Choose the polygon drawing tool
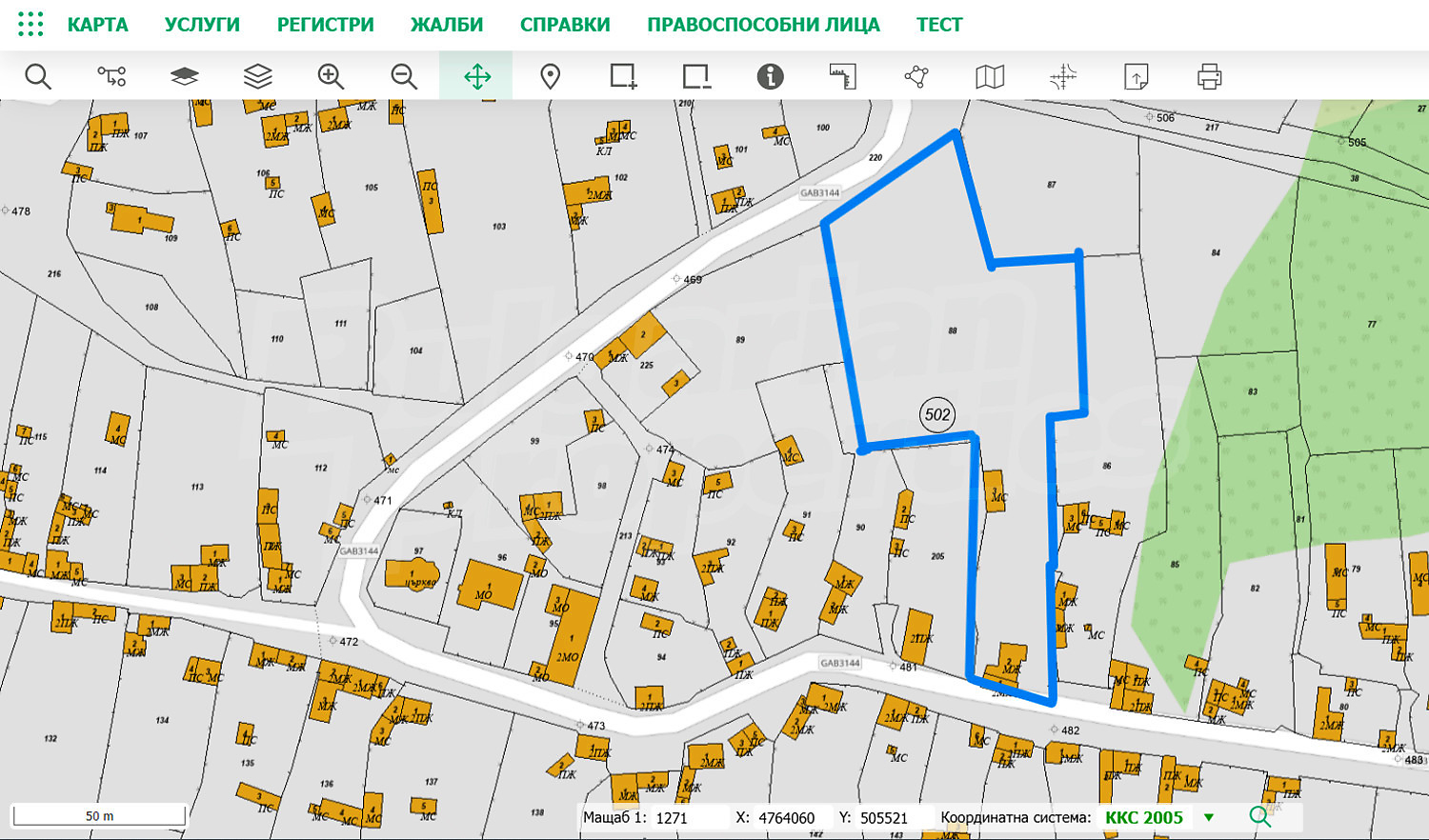Screen dimensions: 1429x840 916,76
